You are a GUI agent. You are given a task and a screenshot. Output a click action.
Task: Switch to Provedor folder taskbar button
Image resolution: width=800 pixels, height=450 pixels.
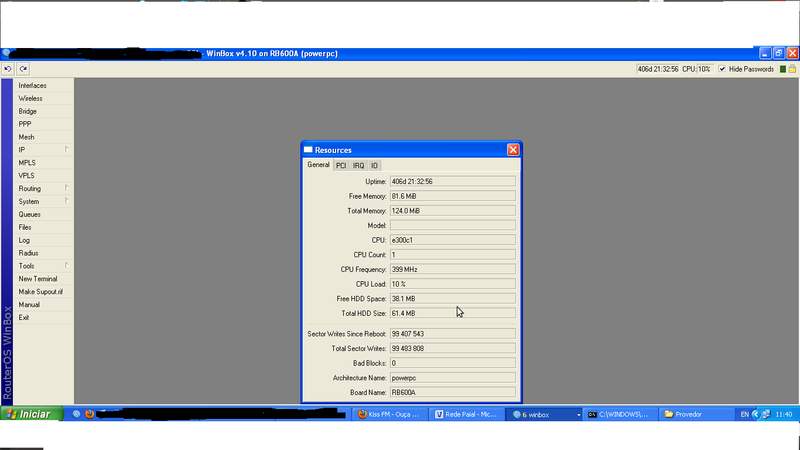click(696, 414)
